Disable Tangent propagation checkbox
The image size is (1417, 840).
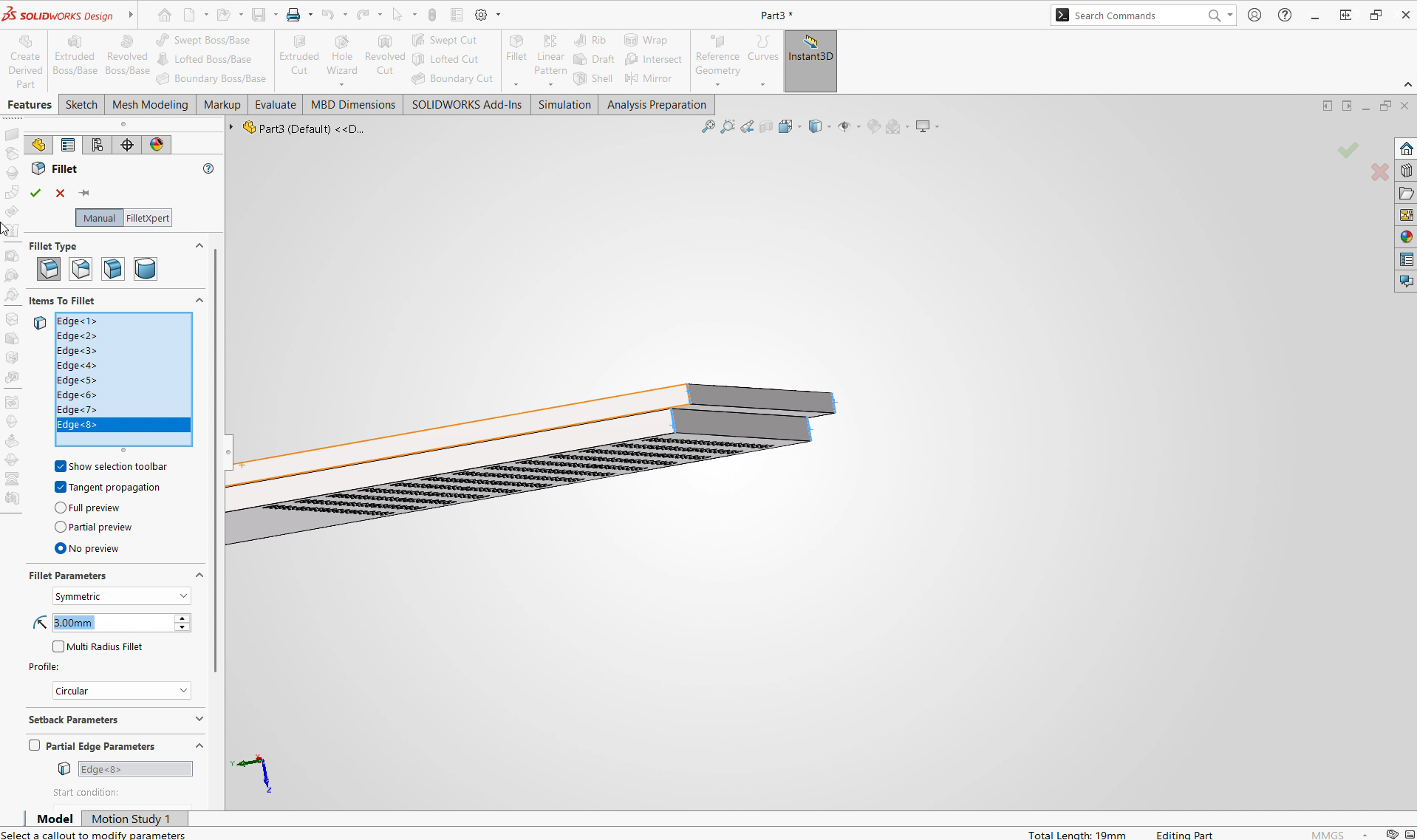pyautogui.click(x=61, y=487)
